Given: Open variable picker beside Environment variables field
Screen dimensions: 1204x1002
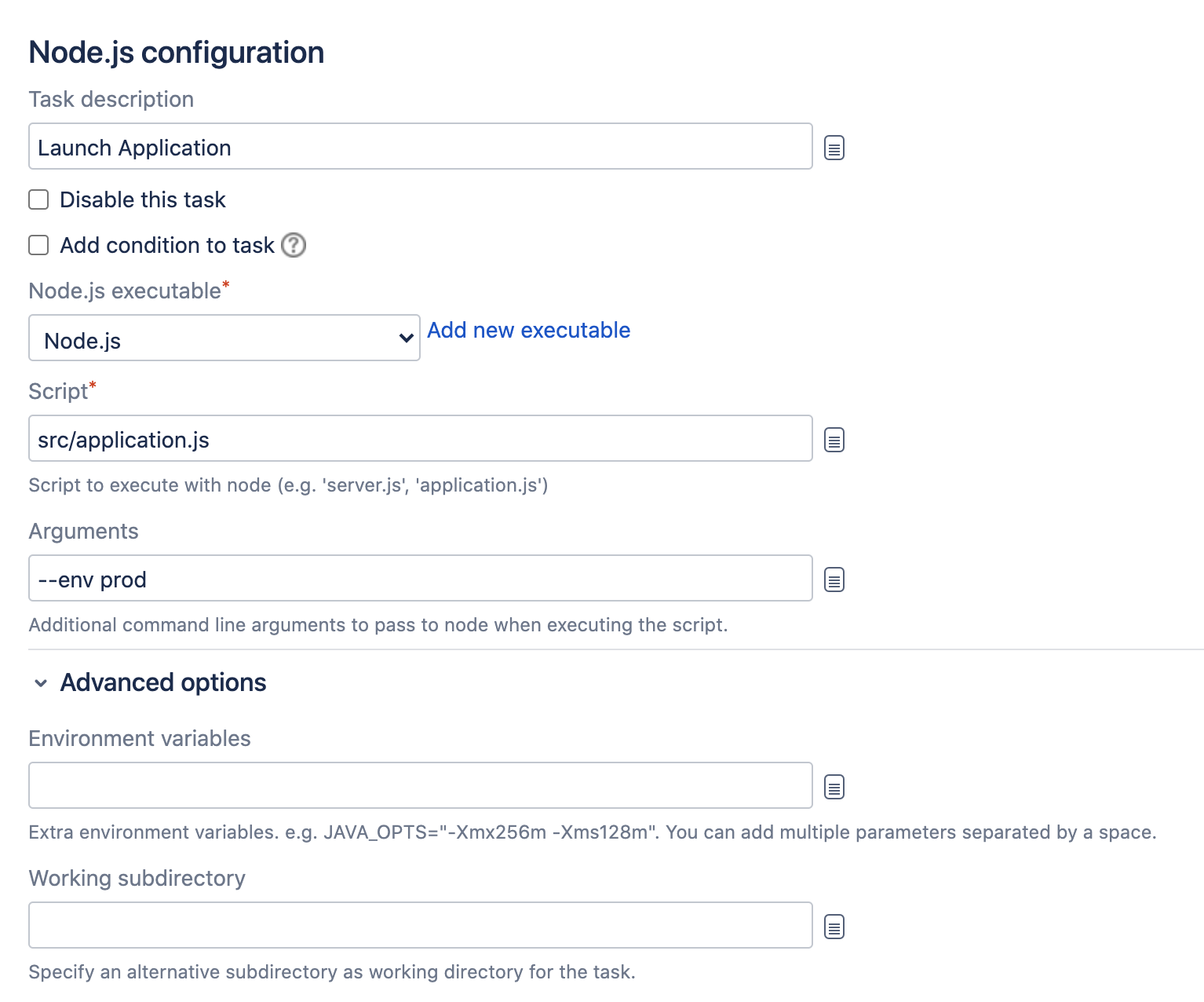Looking at the screenshot, I should [x=834, y=787].
